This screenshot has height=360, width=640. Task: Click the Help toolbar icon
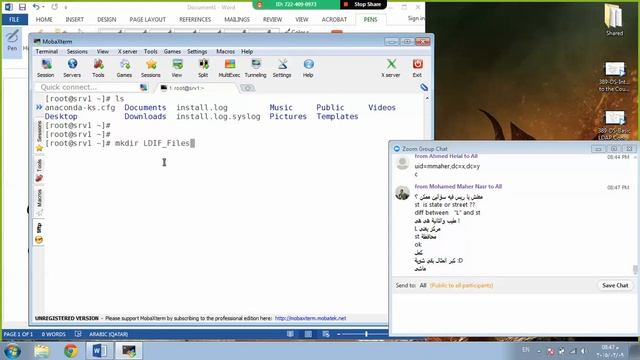click(x=308, y=68)
